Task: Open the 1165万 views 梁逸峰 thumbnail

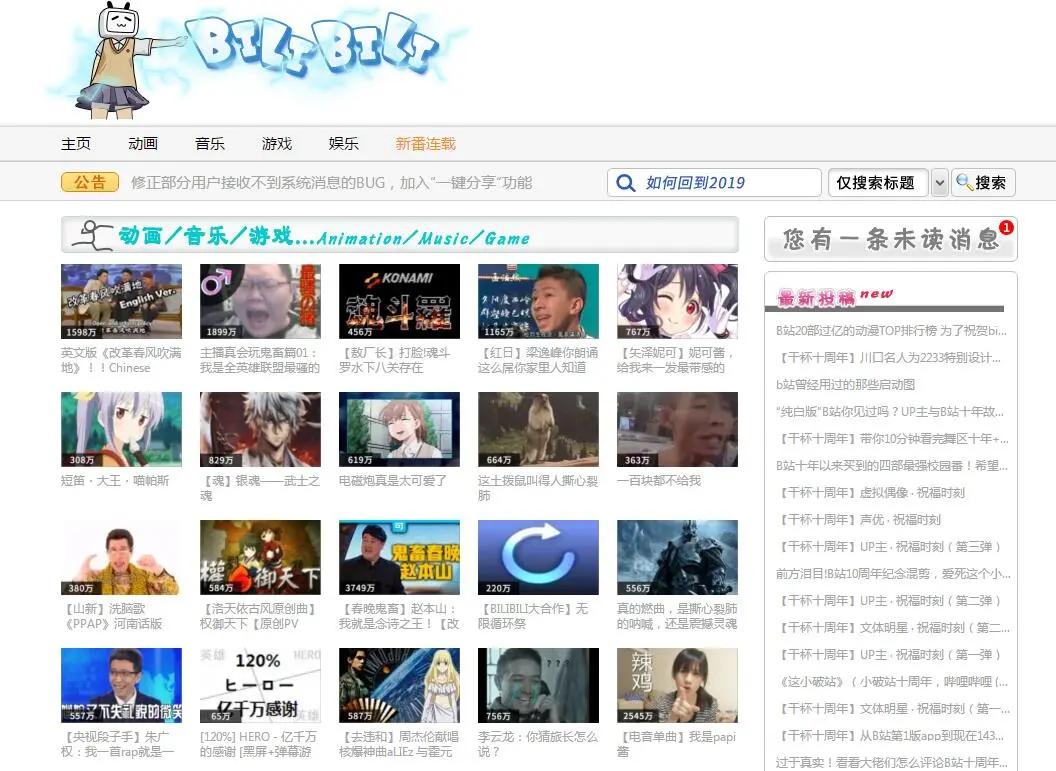Action: (538, 301)
